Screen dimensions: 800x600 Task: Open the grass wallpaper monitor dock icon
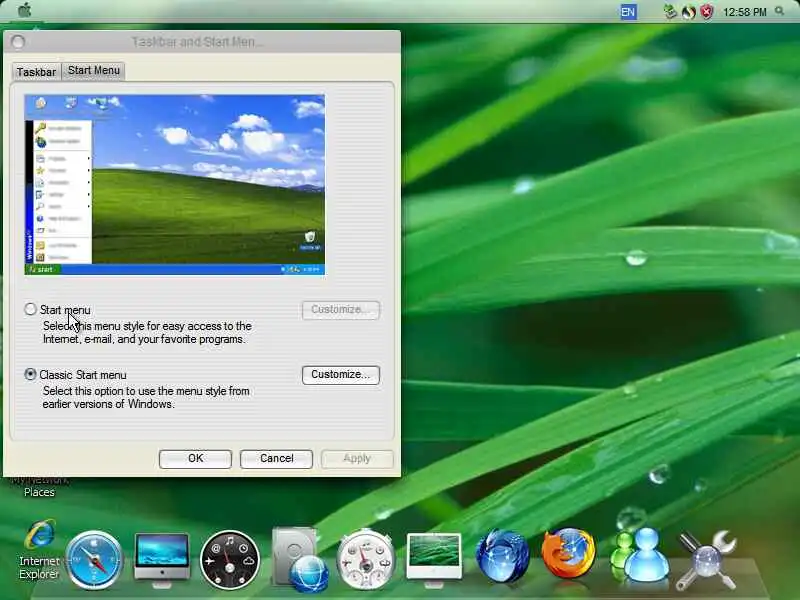click(x=434, y=559)
